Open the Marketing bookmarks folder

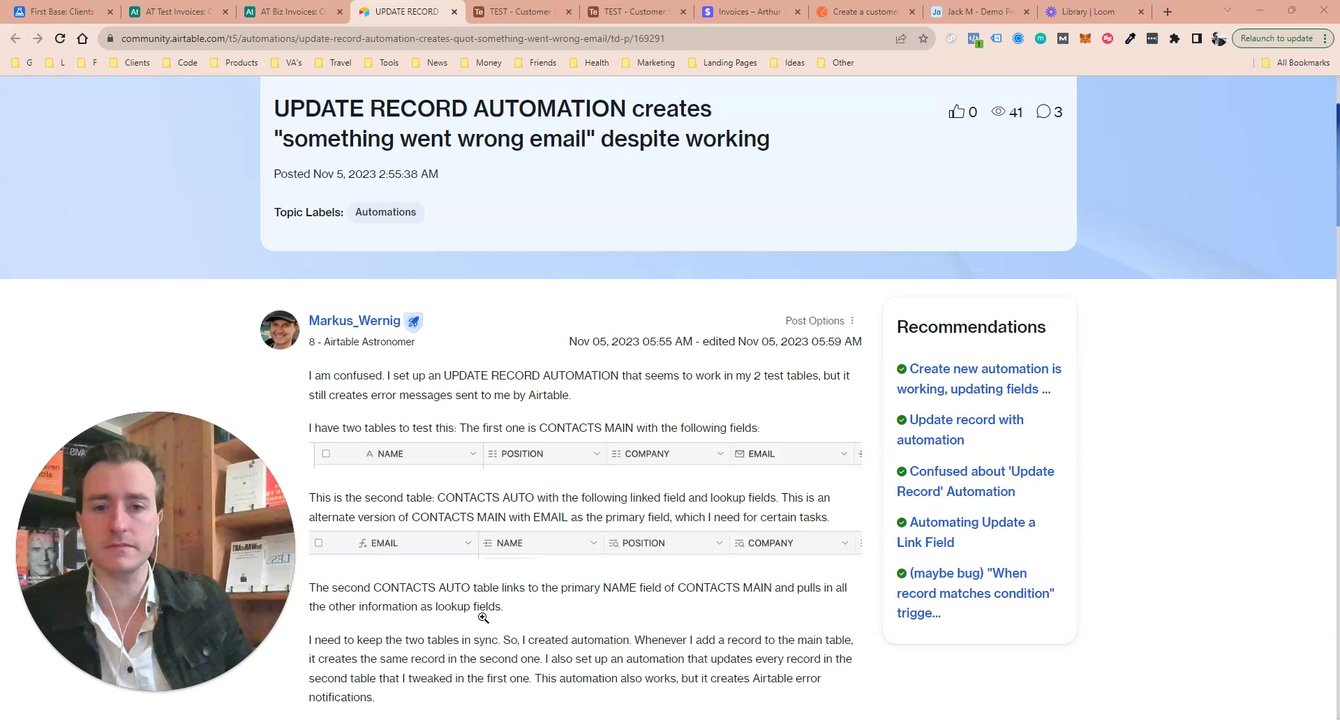(x=647, y=62)
